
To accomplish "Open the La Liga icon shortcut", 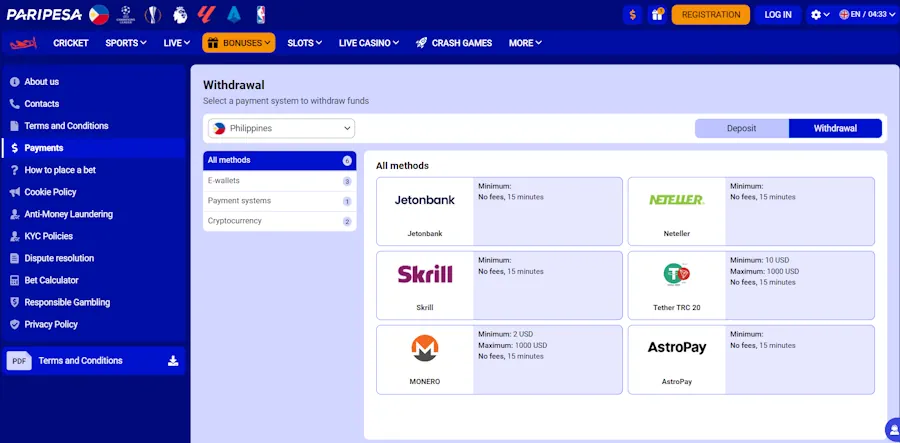I will (x=206, y=14).
